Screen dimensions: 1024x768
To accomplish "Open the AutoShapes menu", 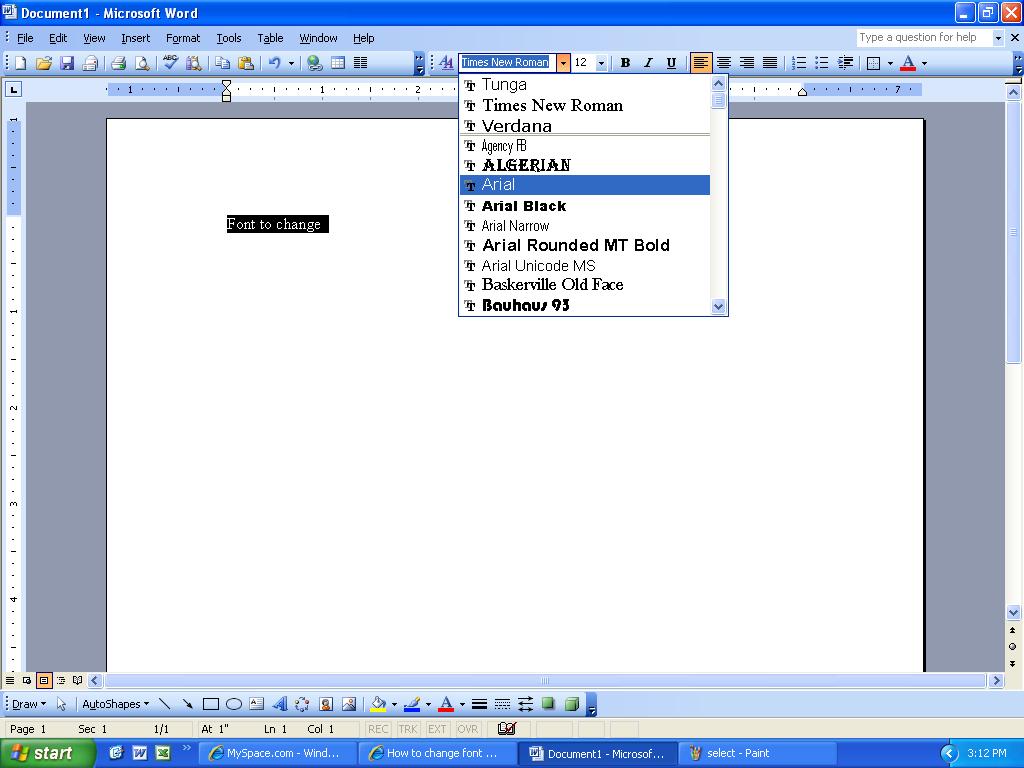I will coord(116,704).
